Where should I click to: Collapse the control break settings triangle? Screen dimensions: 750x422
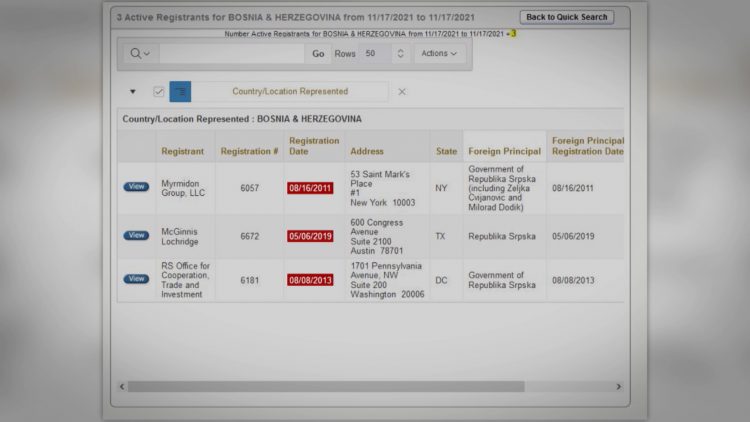point(133,92)
